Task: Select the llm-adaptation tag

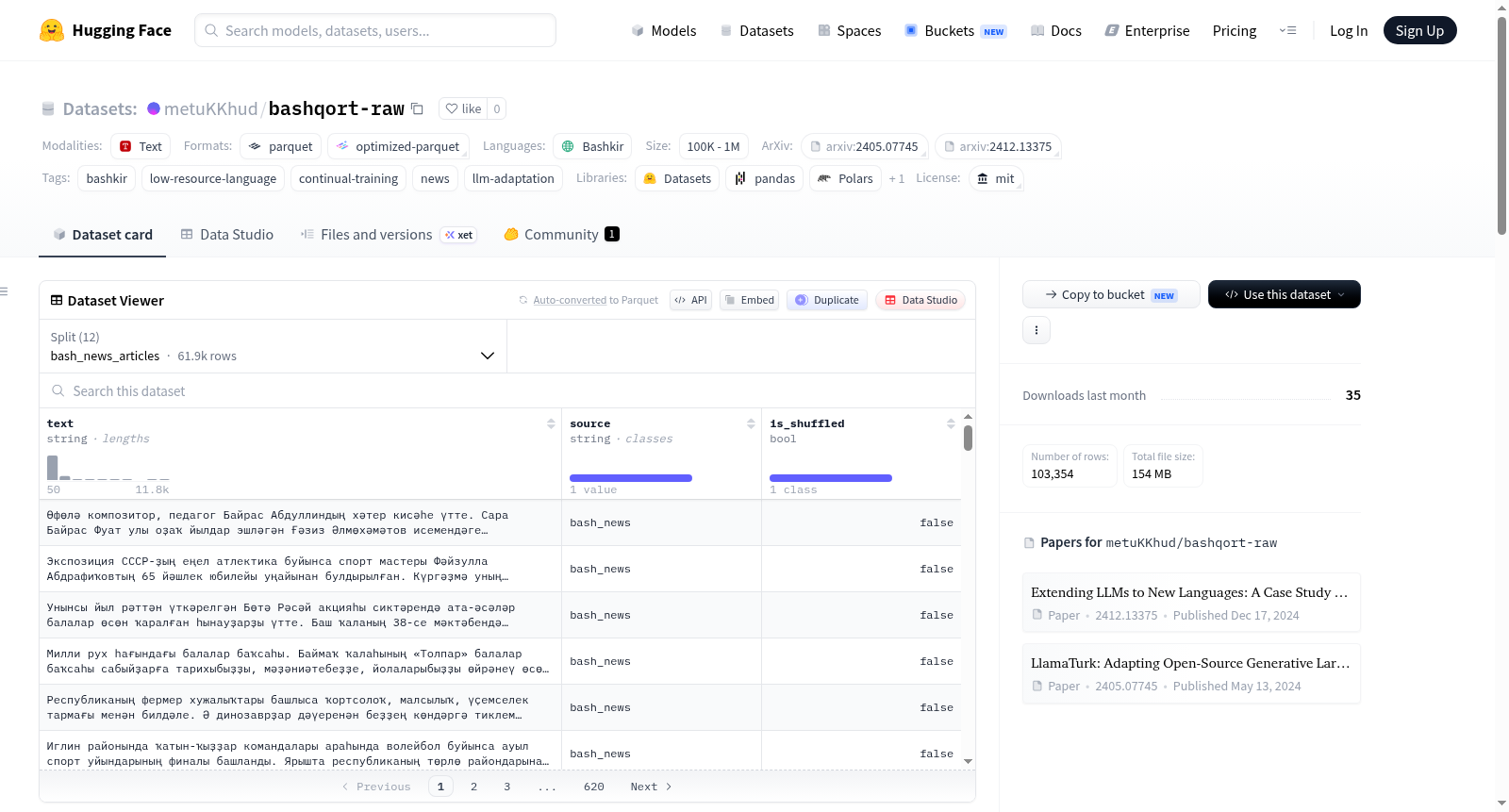Action: click(513, 178)
